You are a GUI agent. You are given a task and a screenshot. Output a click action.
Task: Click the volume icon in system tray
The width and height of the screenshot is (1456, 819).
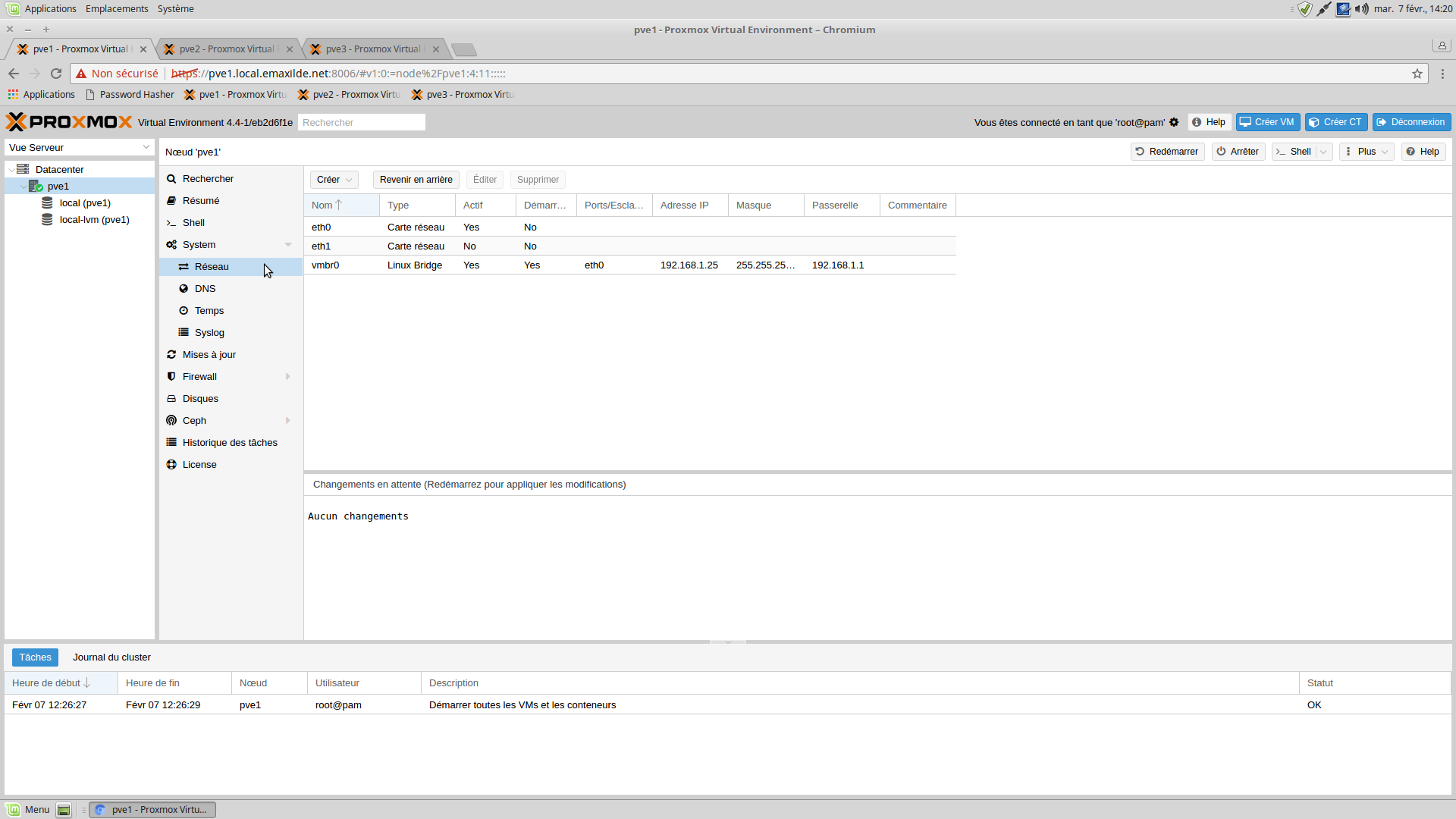point(1362,9)
